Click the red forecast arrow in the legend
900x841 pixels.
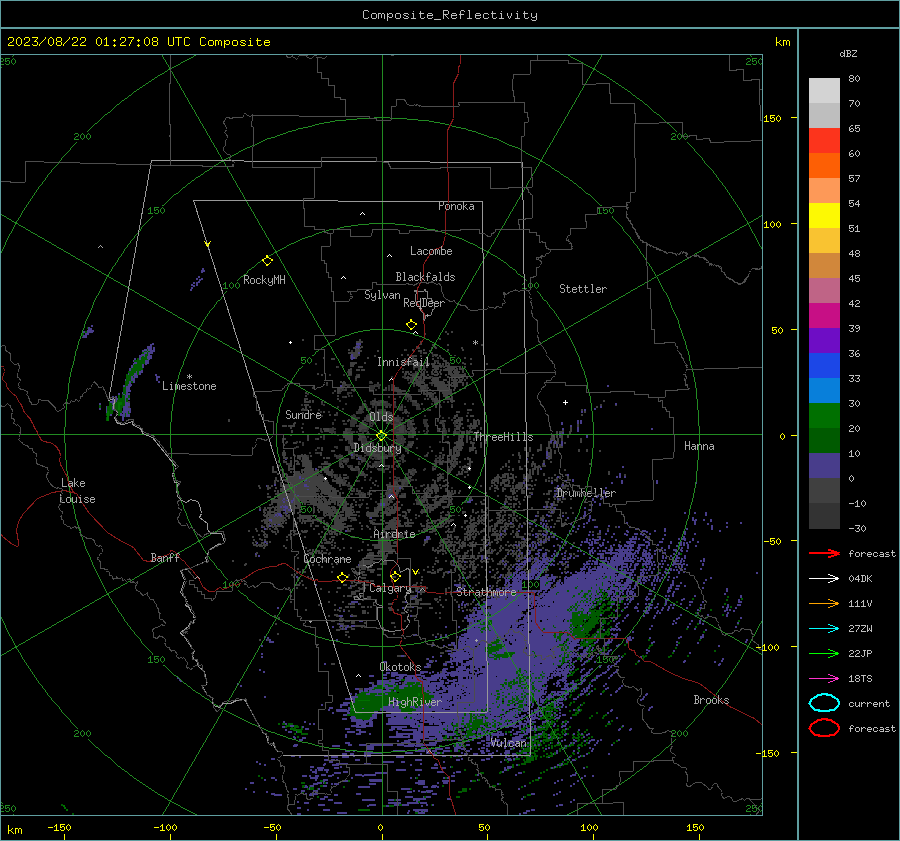(824, 553)
